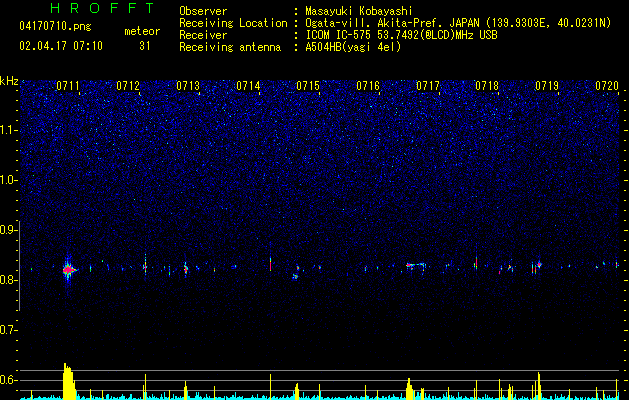Viewport: 629px width, 400px height.
Task: Click the A504HB(yagi 4el) antenna text
Action: coord(353,47)
